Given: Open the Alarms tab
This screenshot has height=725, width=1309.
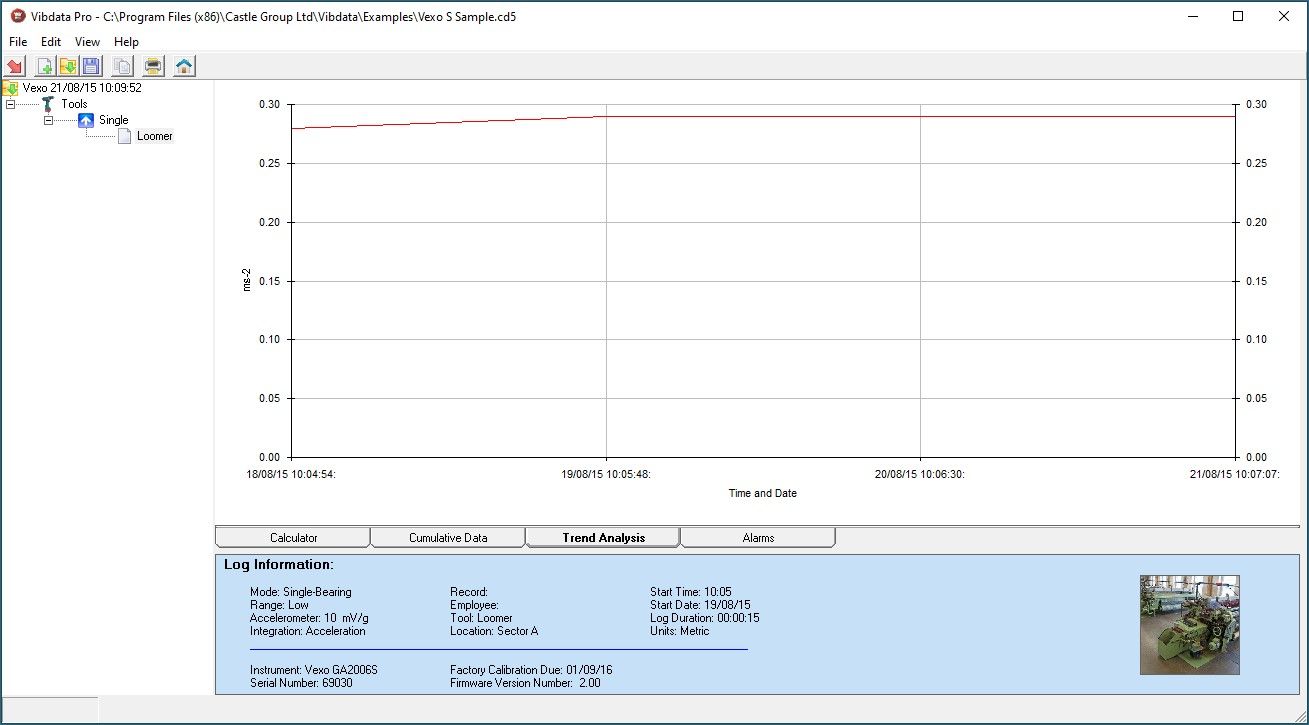Looking at the screenshot, I should click(758, 538).
